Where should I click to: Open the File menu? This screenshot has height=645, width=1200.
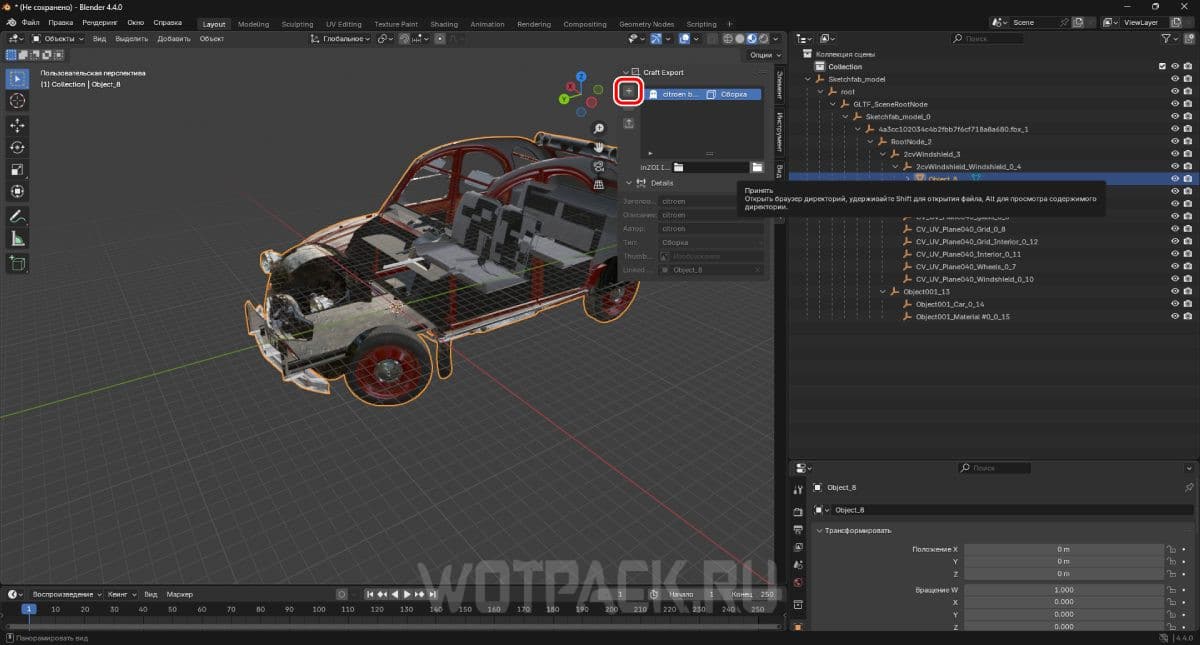pos(31,23)
